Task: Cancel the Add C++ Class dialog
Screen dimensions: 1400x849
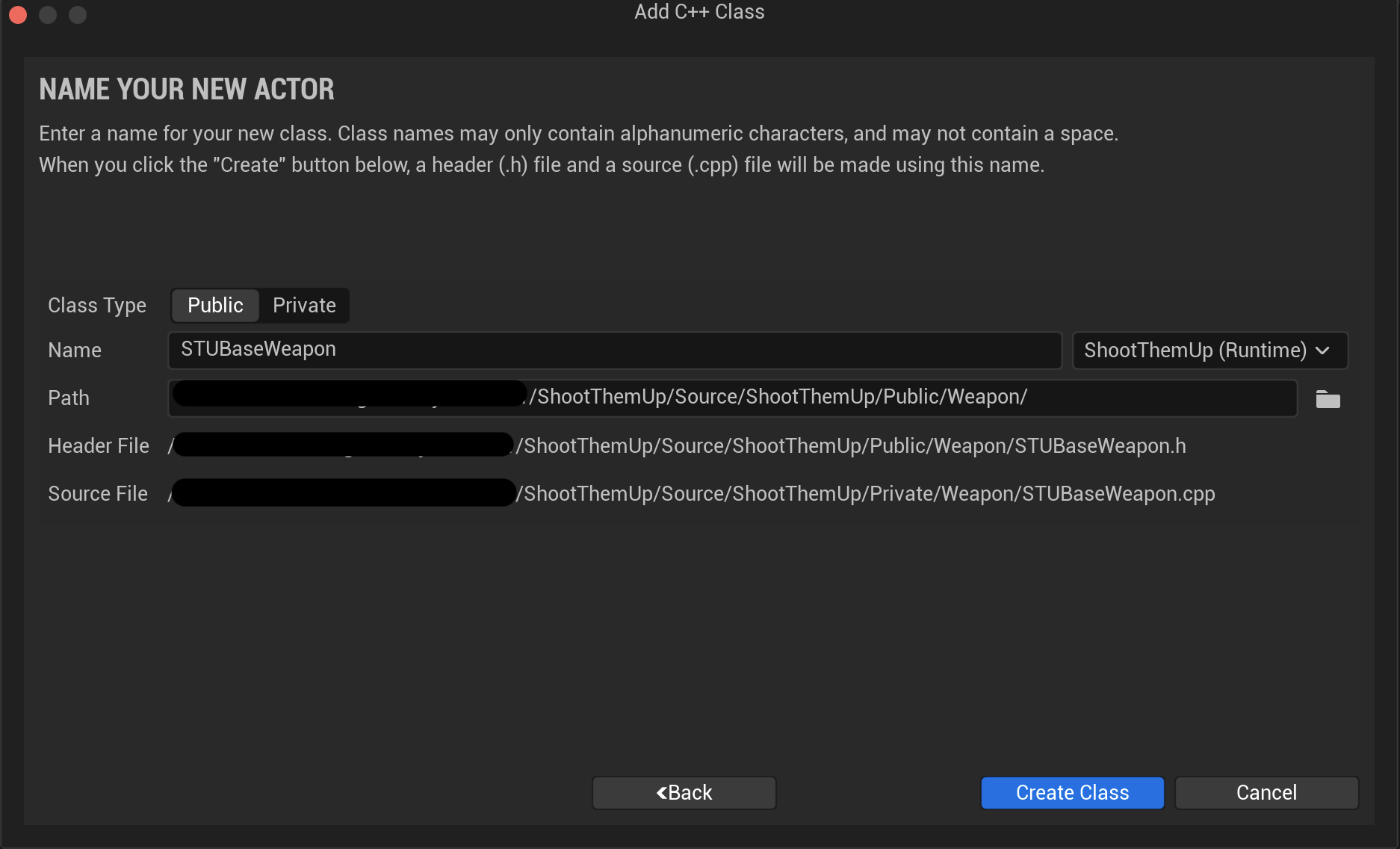Action: pyautogui.click(x=1266, y=792)
